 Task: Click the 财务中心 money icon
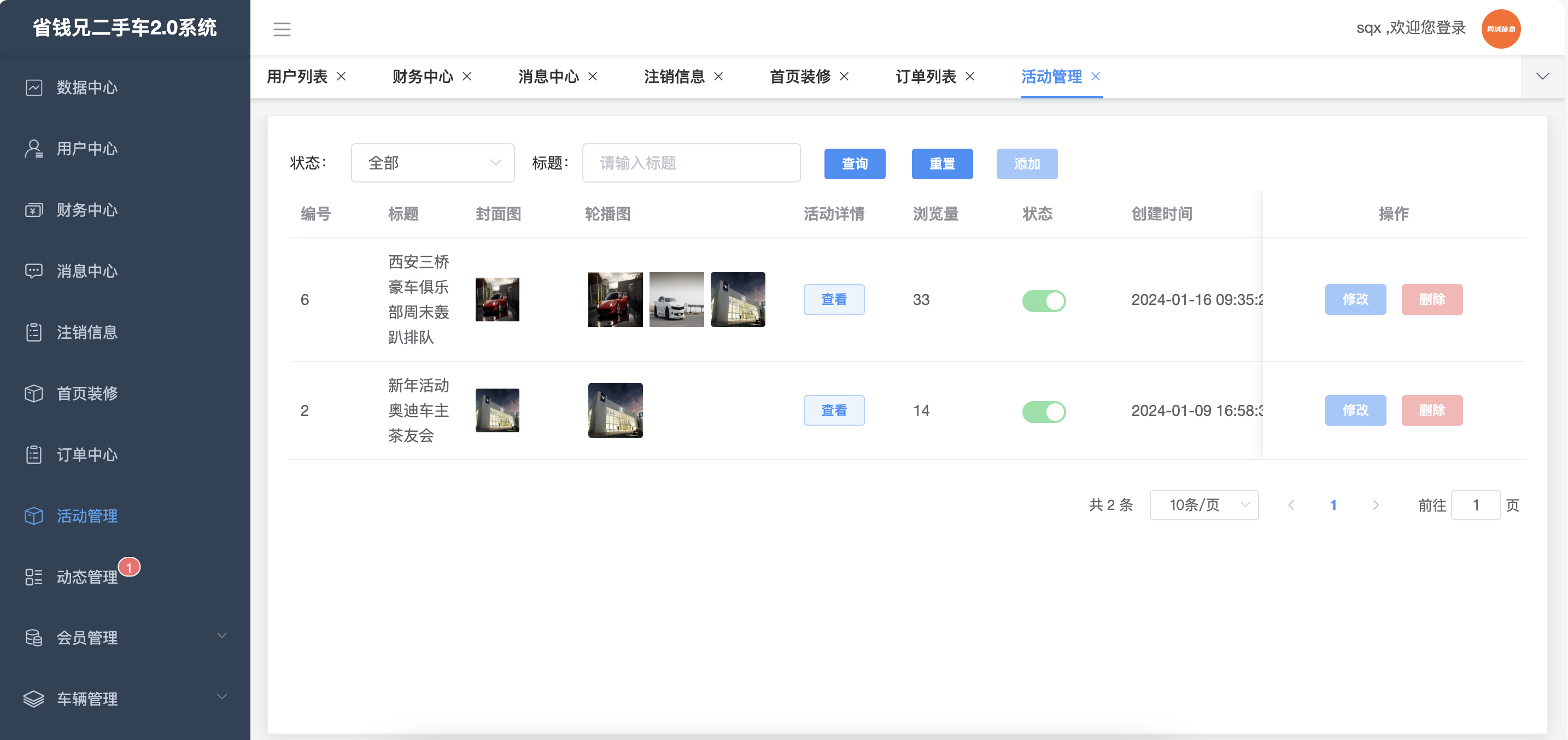(x=34, y=210)
